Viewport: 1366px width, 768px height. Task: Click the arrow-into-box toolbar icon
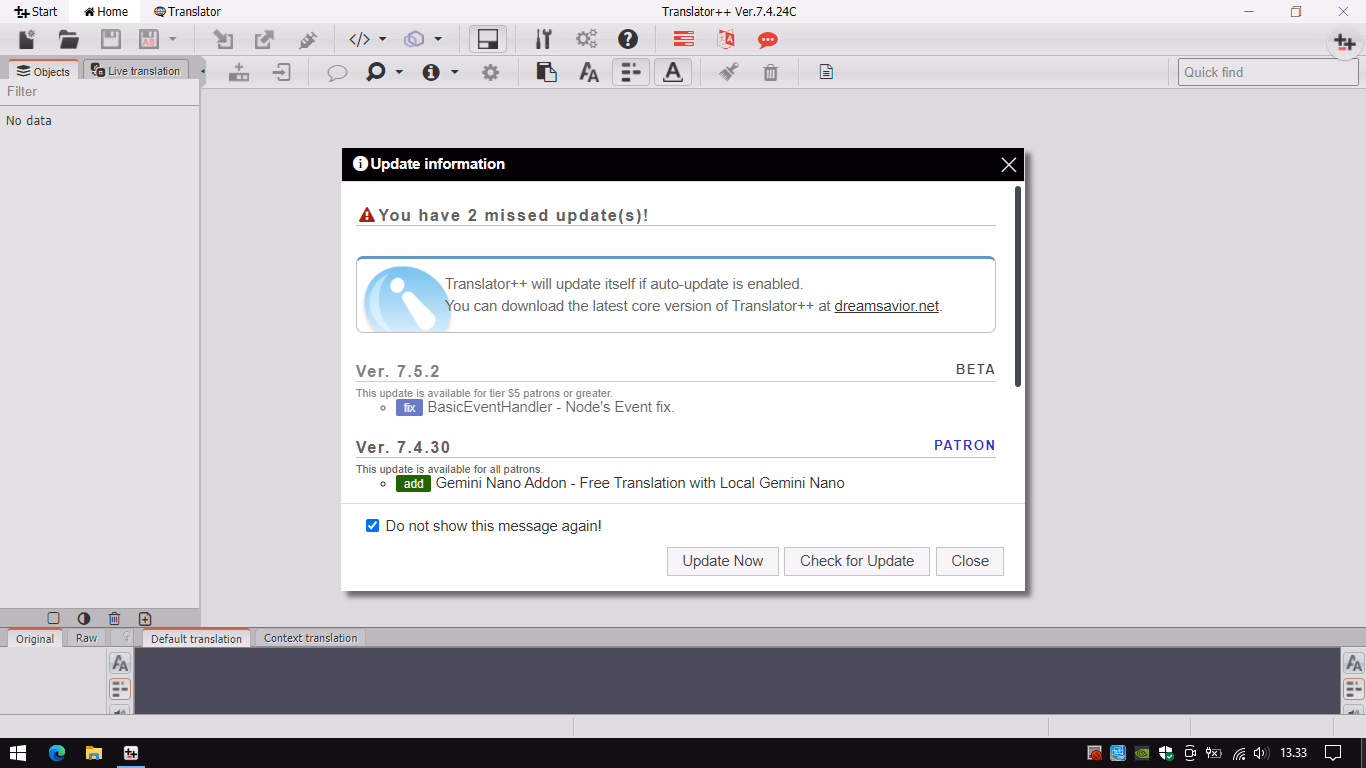282,72
